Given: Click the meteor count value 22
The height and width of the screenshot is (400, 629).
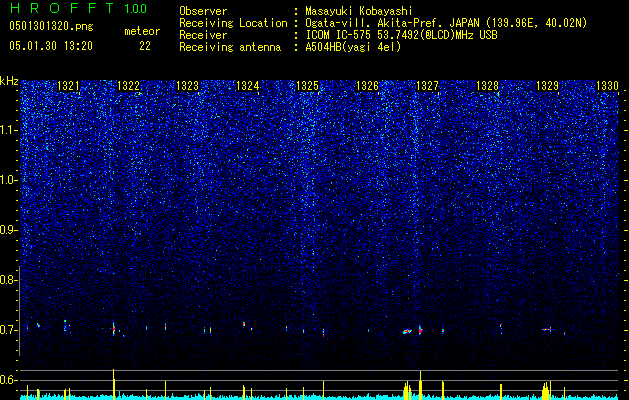Looking at the screenshot, I should click(x=145, y=46).
